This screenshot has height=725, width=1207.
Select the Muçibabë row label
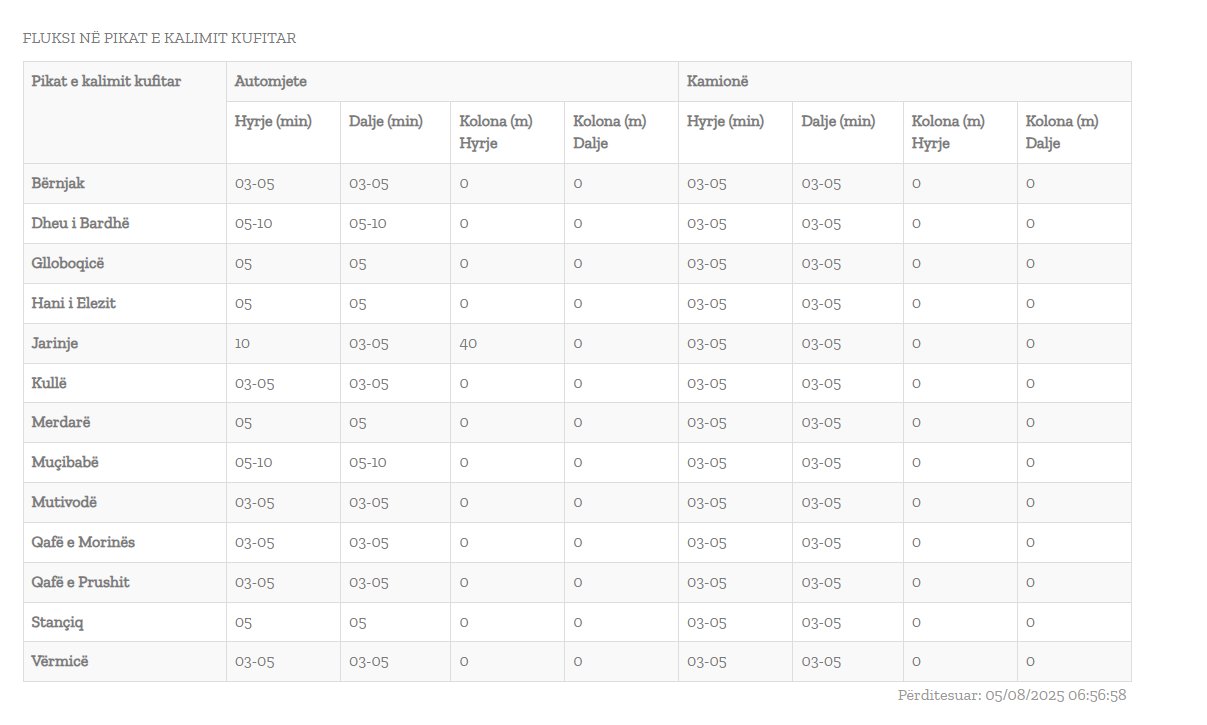coord(65,463)
